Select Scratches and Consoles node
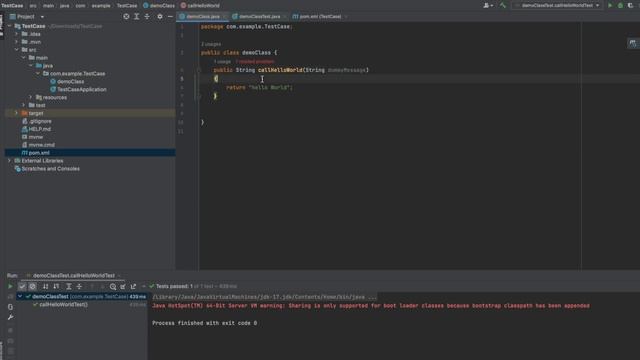 (50, 169)
